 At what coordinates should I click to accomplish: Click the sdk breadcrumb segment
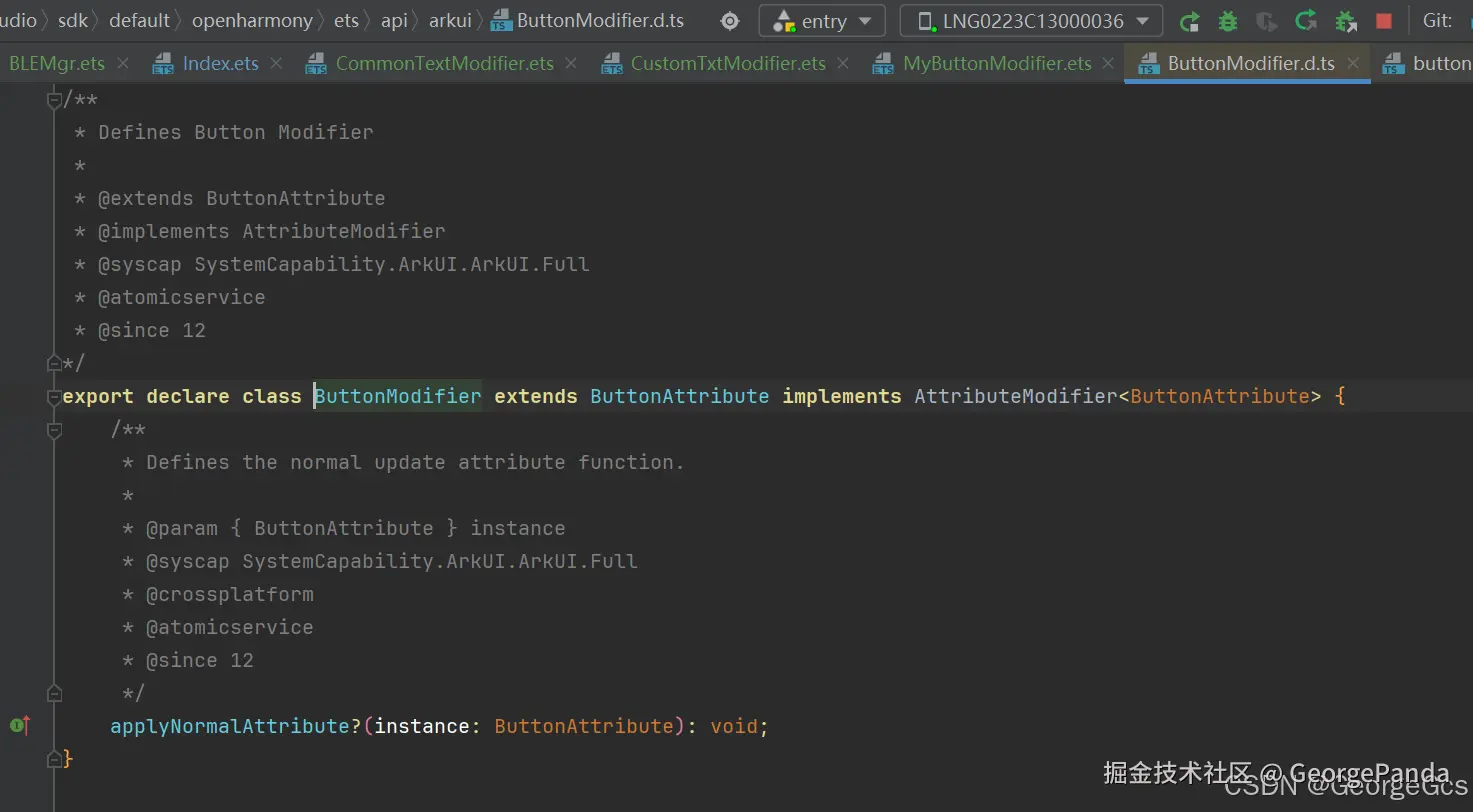pyautogui.click(x=73, y=21)
